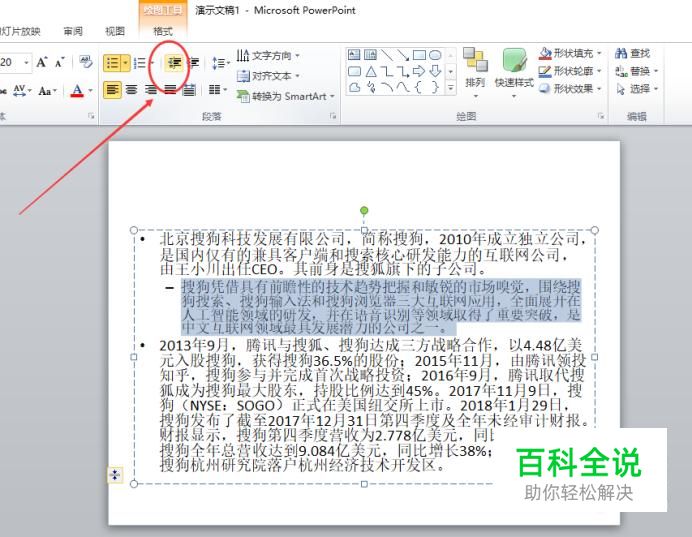Click the AutoFit options button beside text box
692x537 pixels.
pyautogui.click(x=115, y=475)
